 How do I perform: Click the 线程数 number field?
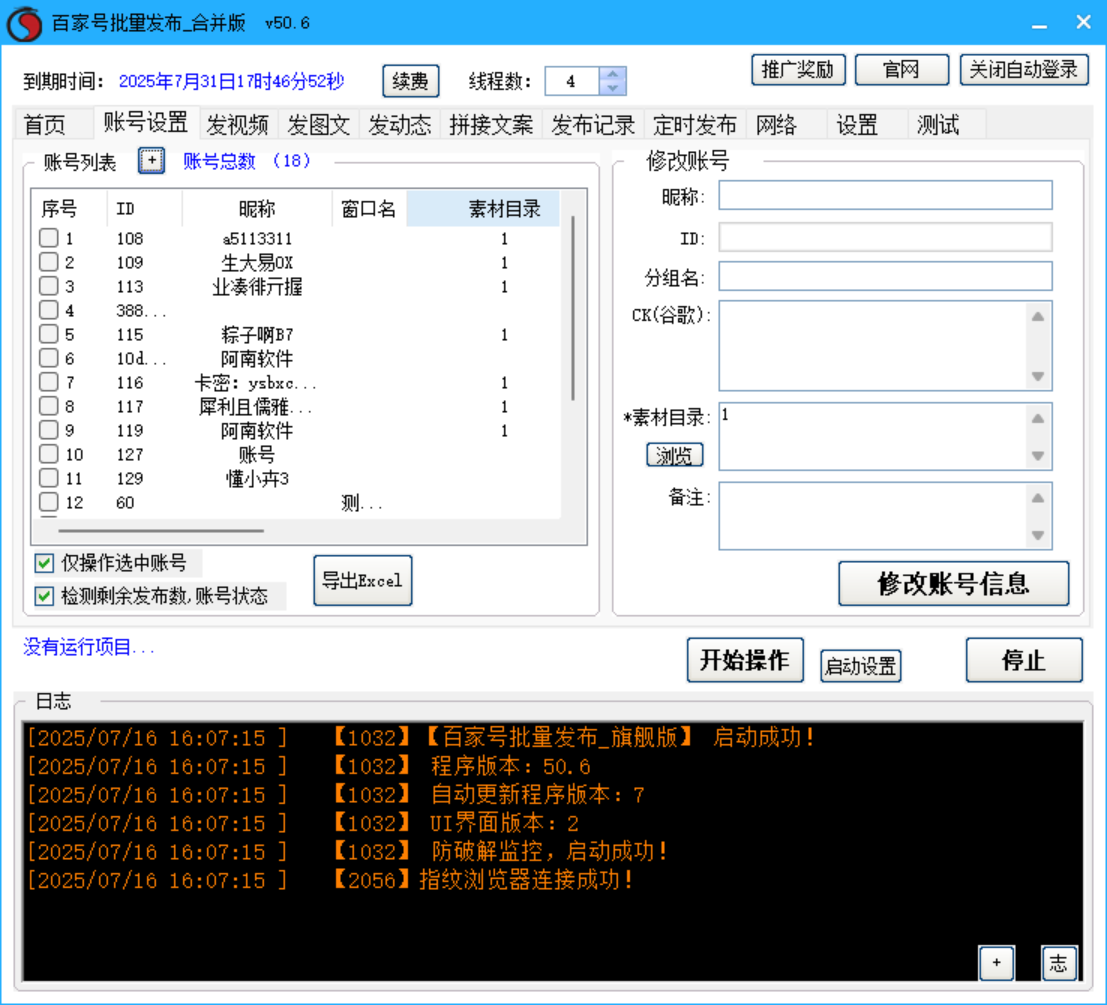pyautogui.click(x=572, y=81)
